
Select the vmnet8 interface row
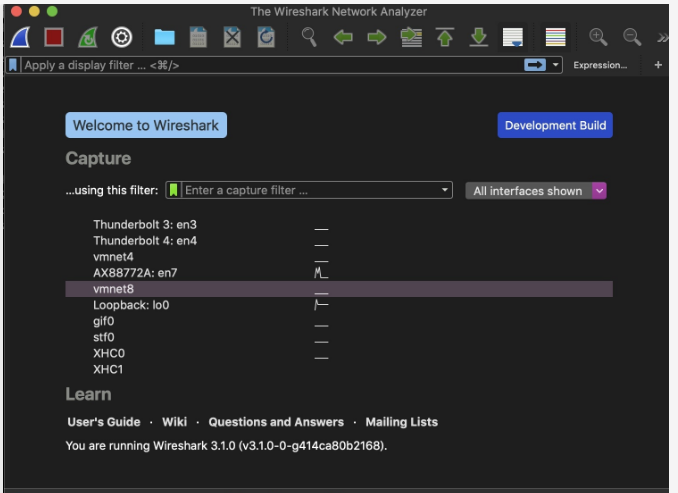point(339,289)
